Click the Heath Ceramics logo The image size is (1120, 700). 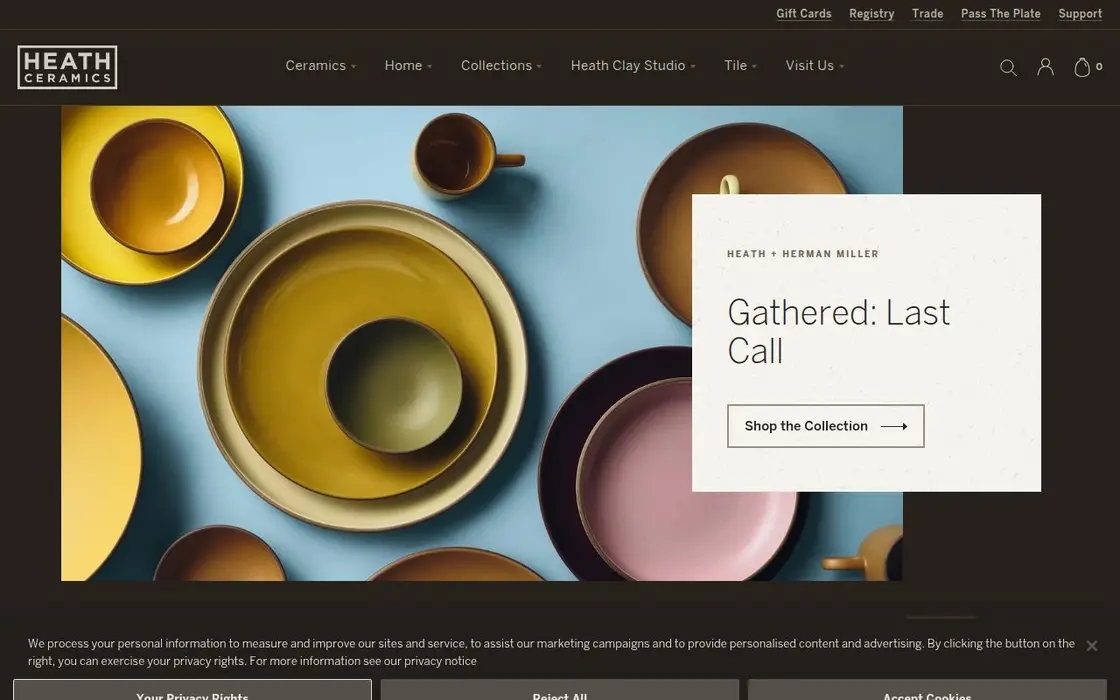(67, 67)
